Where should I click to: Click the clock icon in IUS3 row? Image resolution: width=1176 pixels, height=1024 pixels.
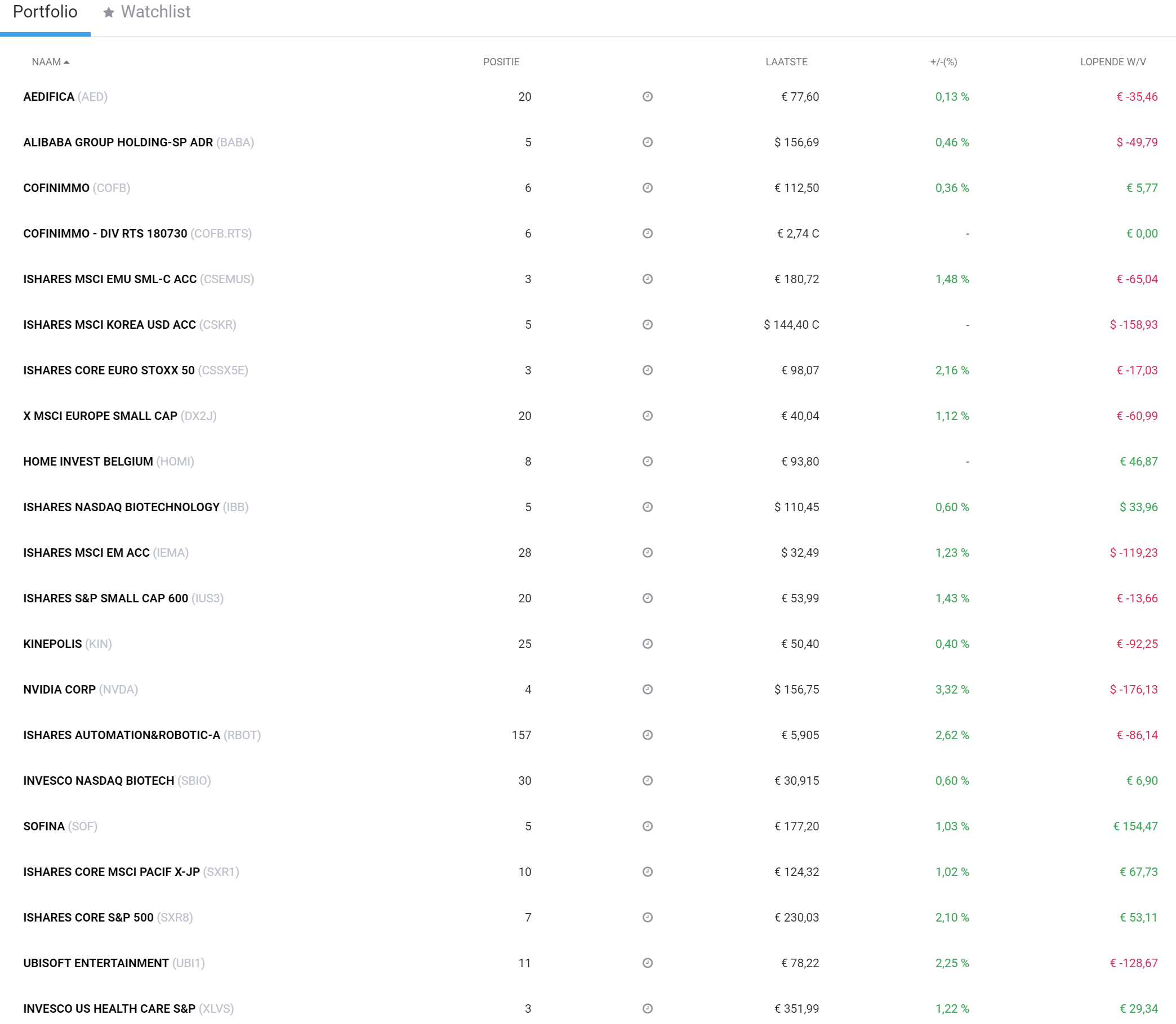647,598
